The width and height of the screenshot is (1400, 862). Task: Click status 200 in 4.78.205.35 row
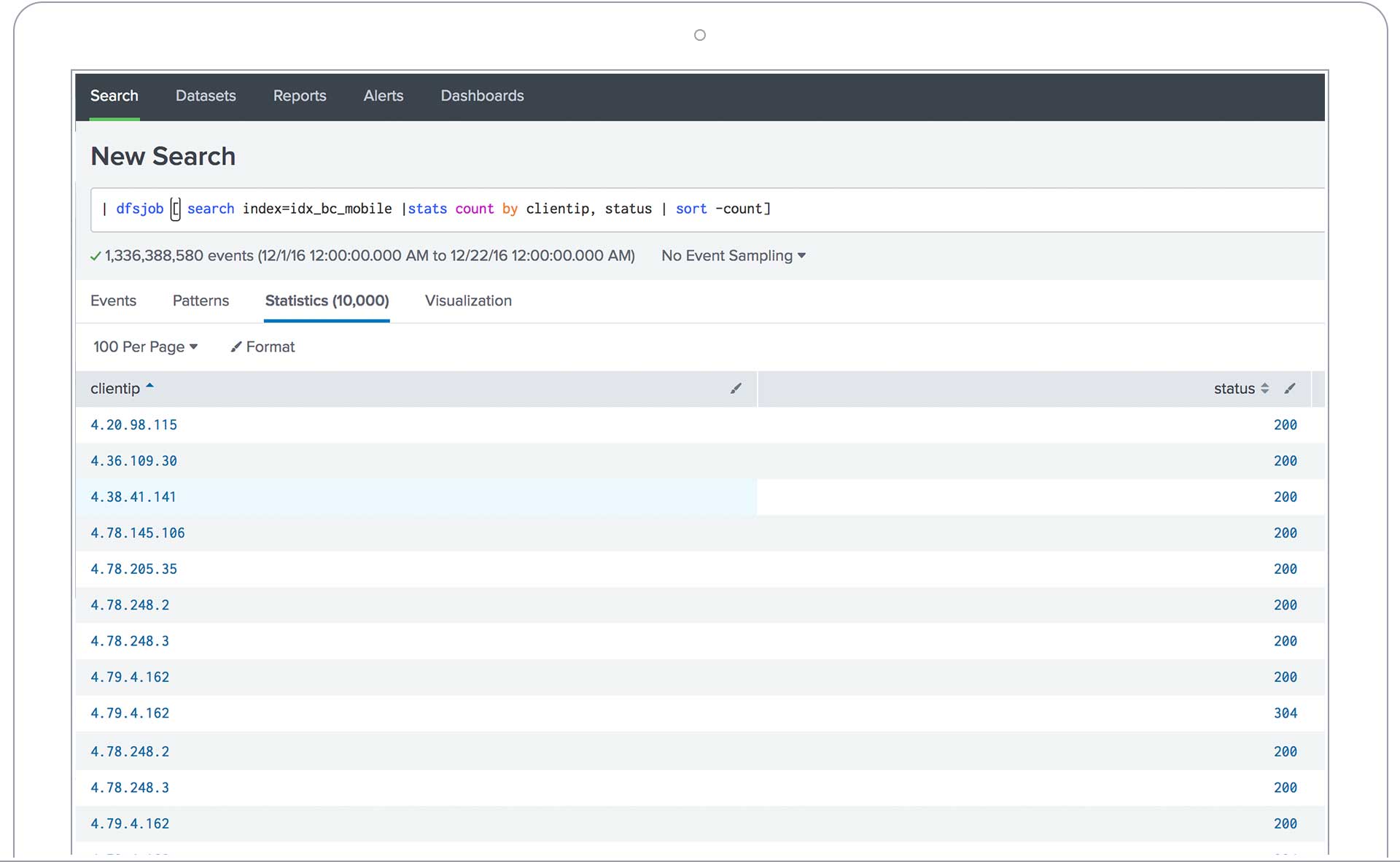[x=1286, y=569]
